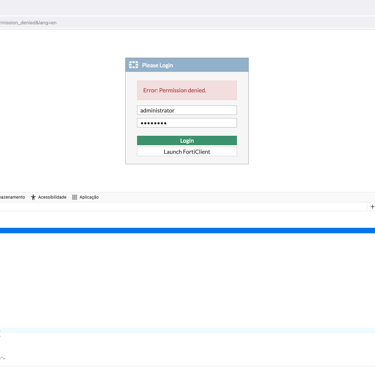
Task: Open the Acessibilidade devtools tab
Action: pyautogui.click(x=49, y=197)
